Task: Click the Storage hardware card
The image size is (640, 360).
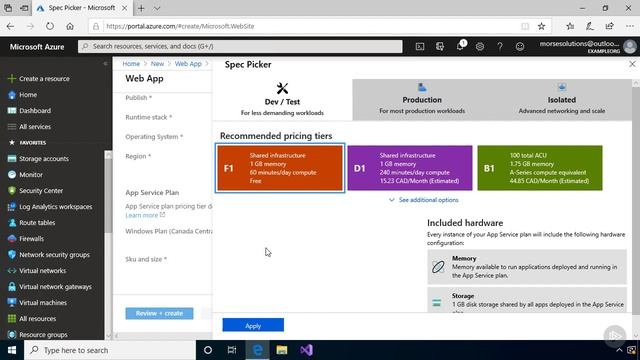Action: pos(527,300)
